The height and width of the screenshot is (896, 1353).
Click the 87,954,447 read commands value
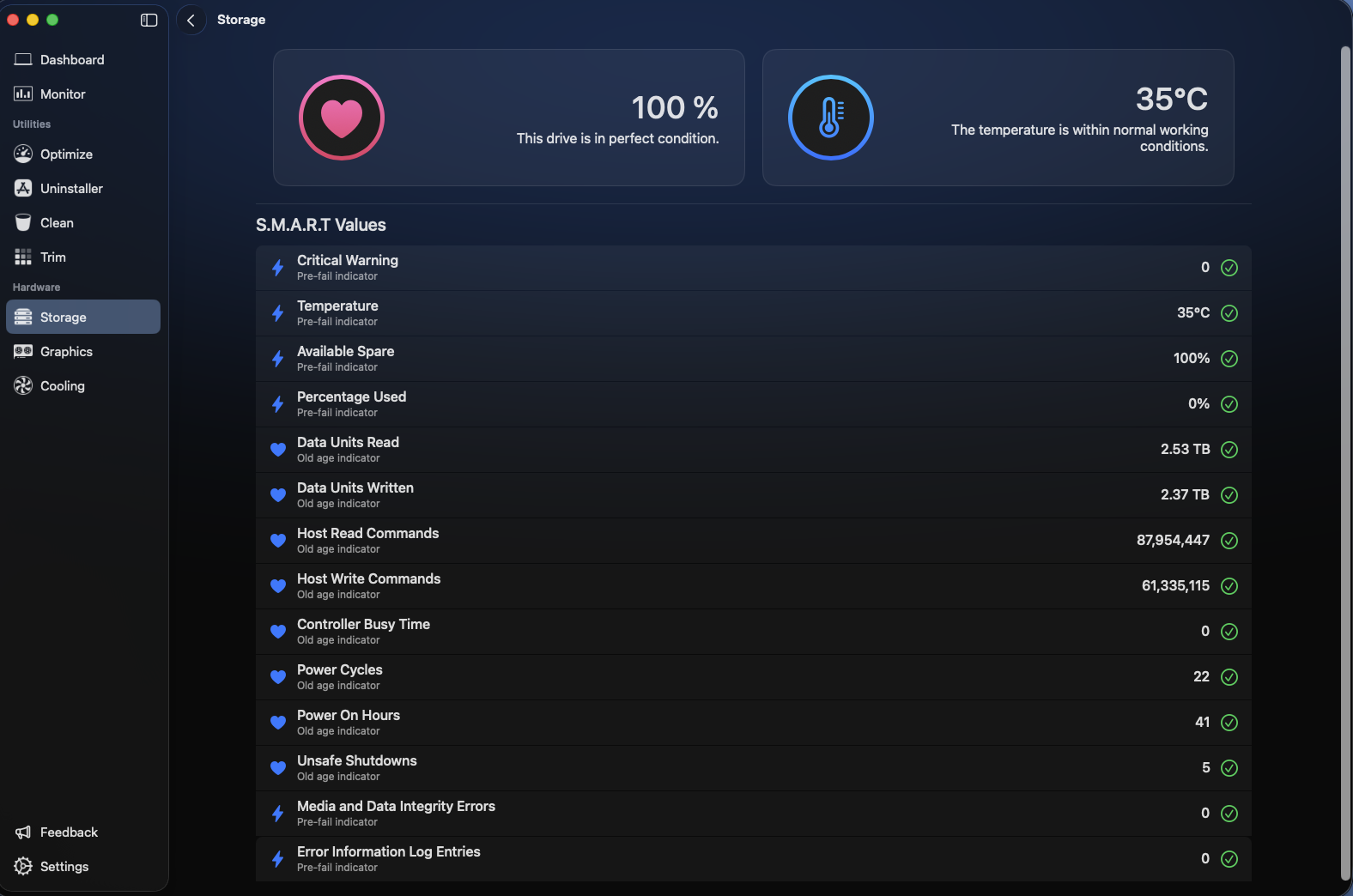1173,540
